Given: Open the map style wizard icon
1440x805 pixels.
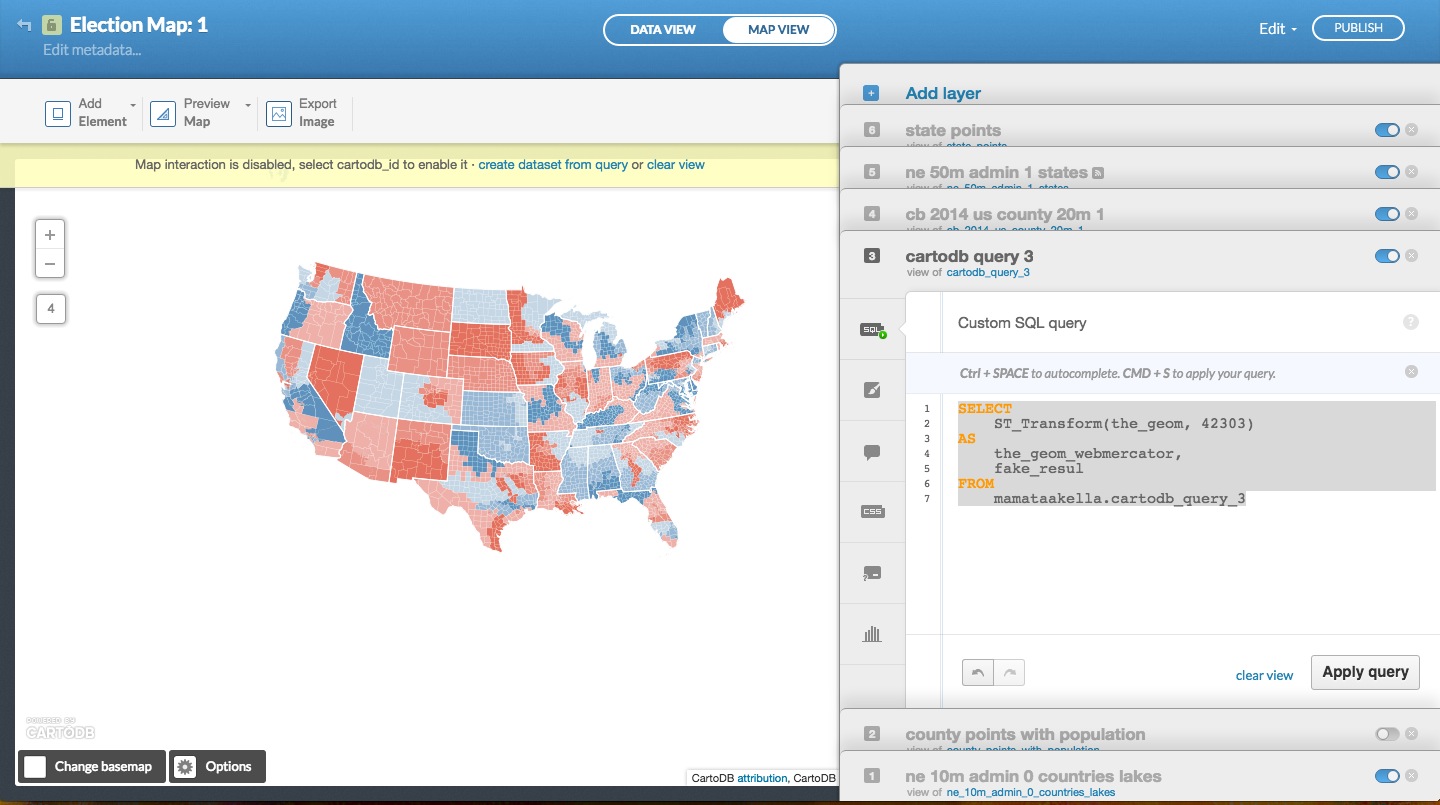Looking at the screenshot, I should pyautogui.click(x=872, y=390).
